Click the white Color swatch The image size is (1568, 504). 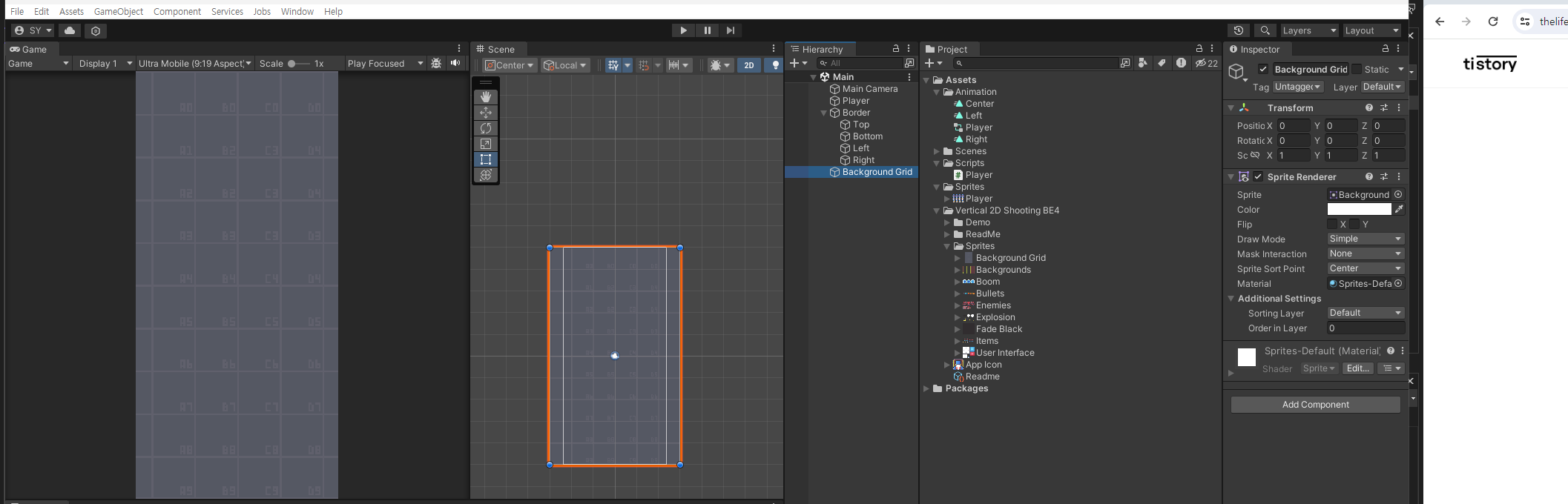click(1359, 210)
